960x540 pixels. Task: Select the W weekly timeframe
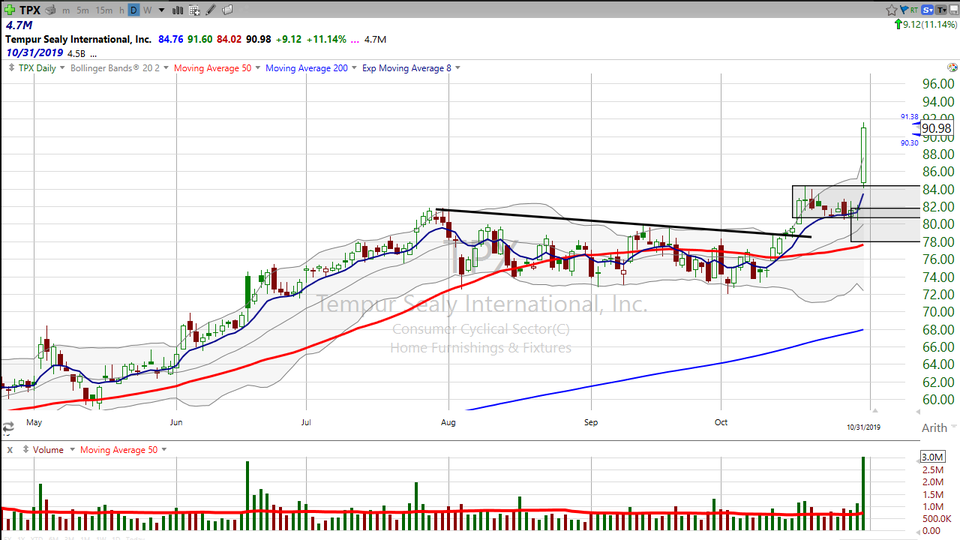click(148, 10)
